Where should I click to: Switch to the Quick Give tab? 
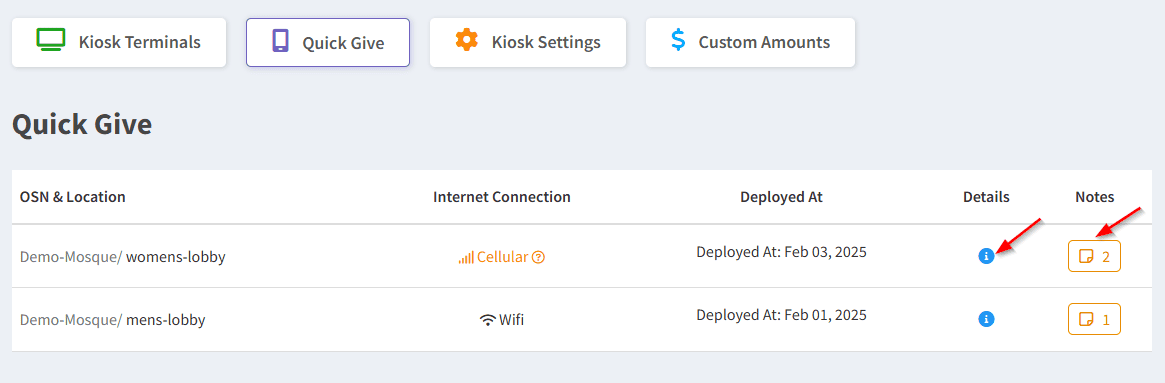(x=328, y=42)
